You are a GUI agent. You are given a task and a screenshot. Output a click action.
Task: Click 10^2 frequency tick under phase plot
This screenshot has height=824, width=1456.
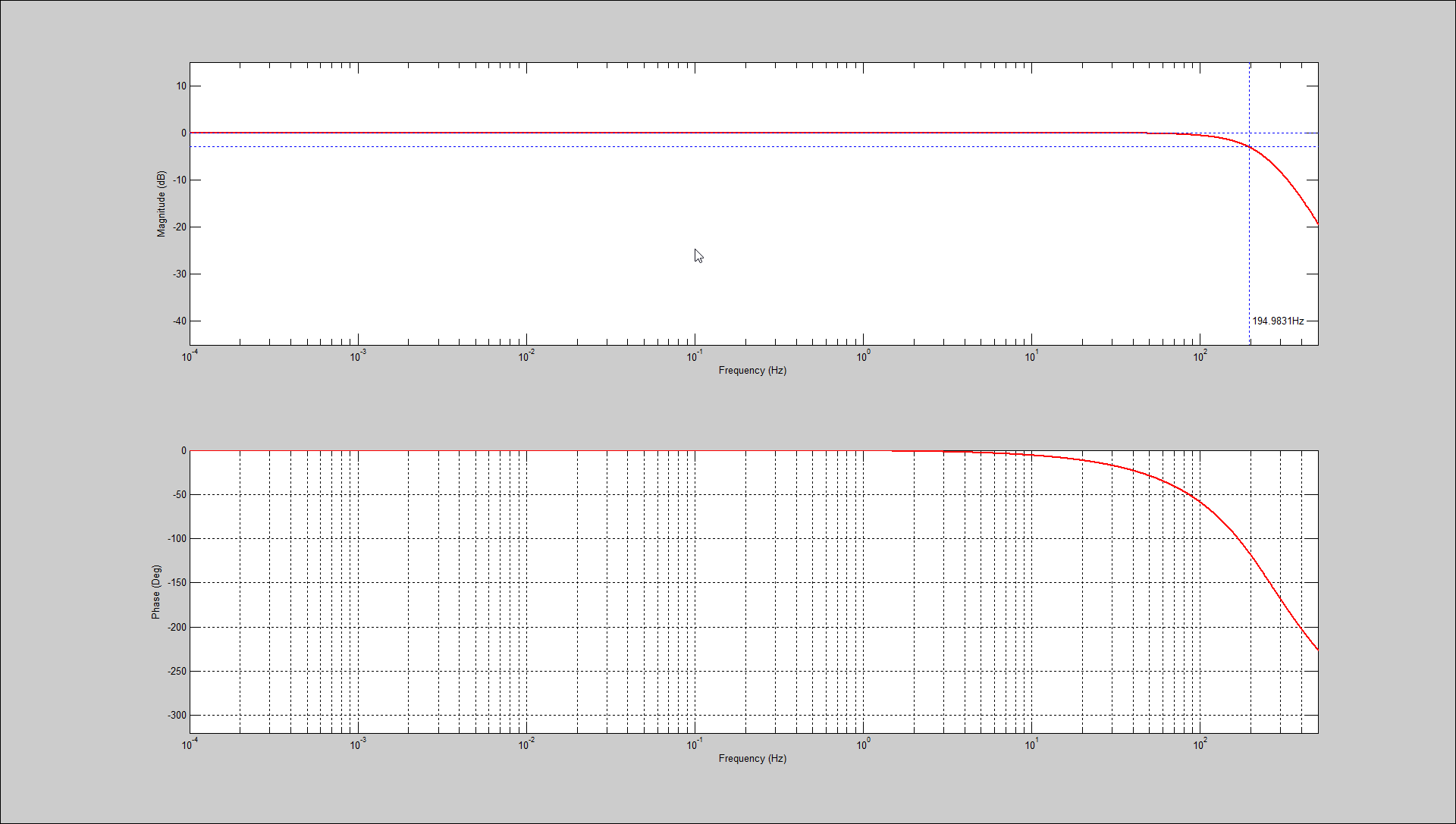(1200, 744)
